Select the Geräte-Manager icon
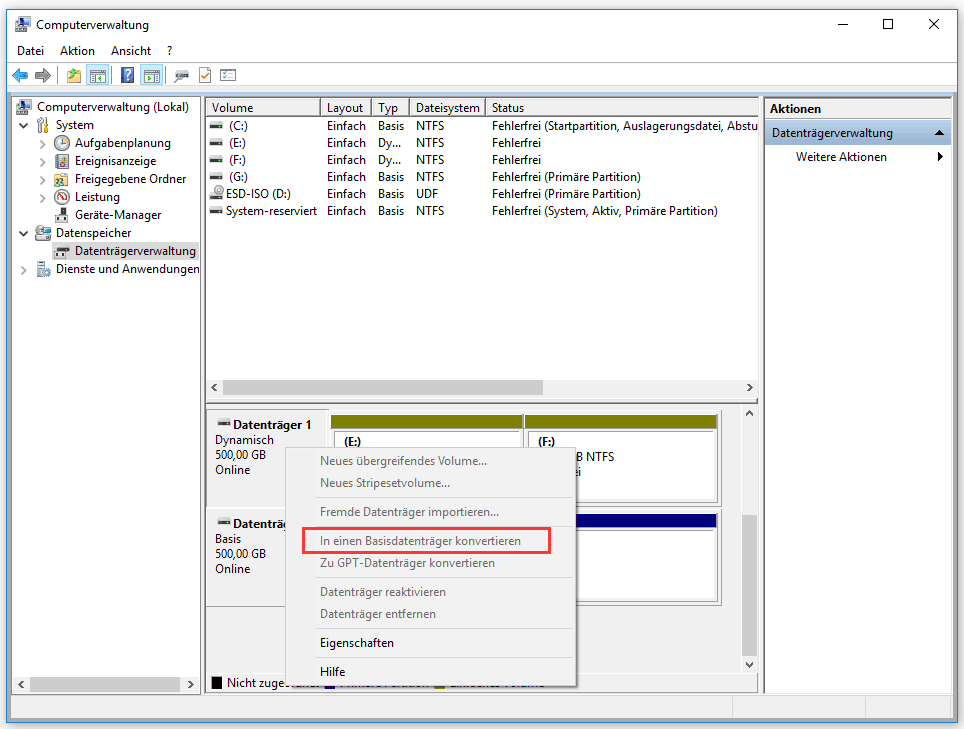The width and height of the screenshot is (964, 729). 61,215
